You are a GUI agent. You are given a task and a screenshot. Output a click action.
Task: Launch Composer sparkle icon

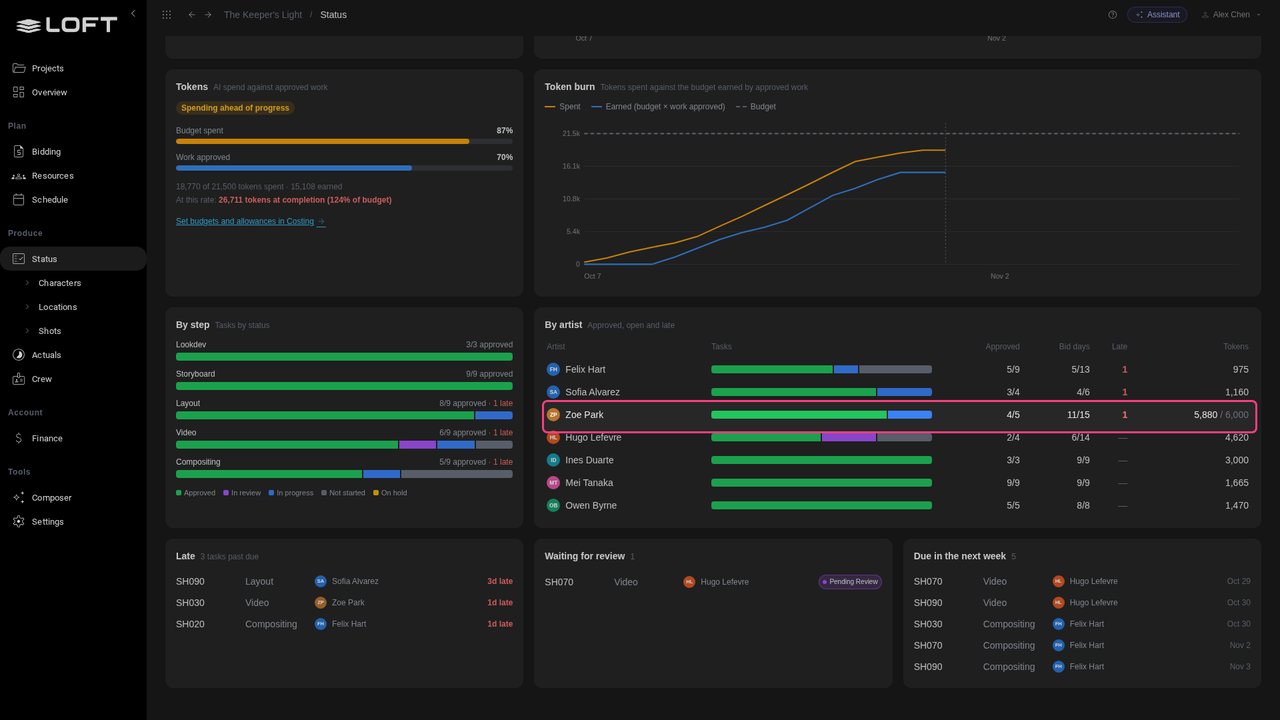pos(18,498)
